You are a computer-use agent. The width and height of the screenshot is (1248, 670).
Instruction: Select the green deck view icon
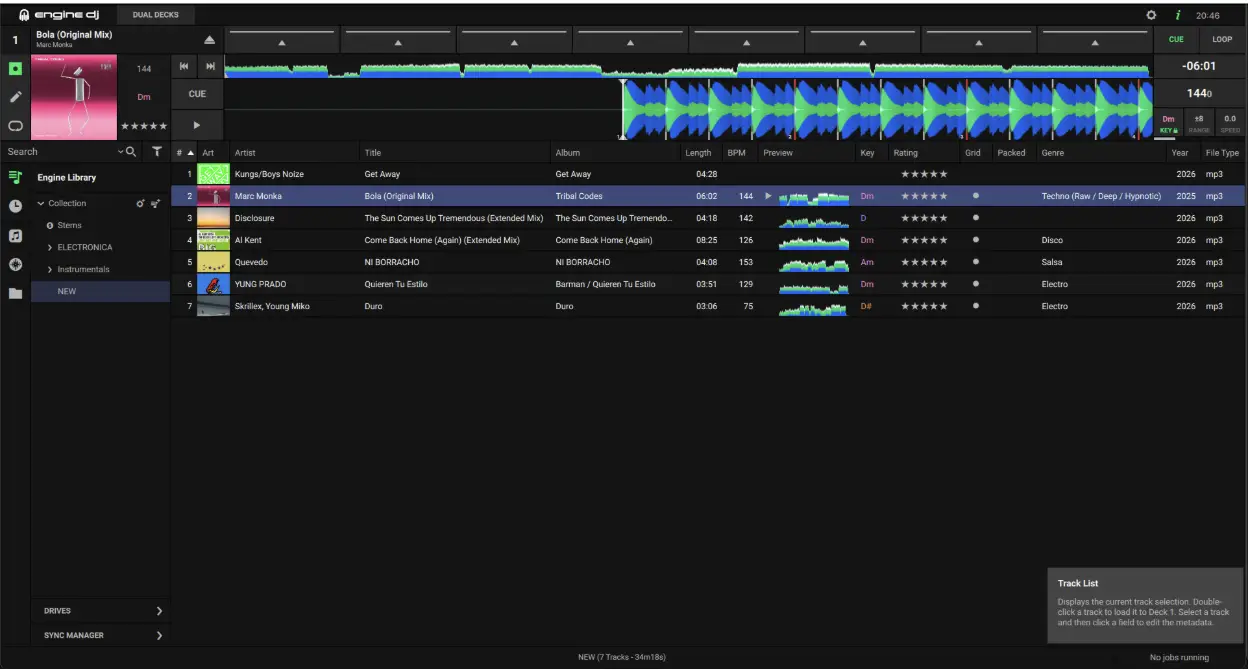(x=15, y=70)
